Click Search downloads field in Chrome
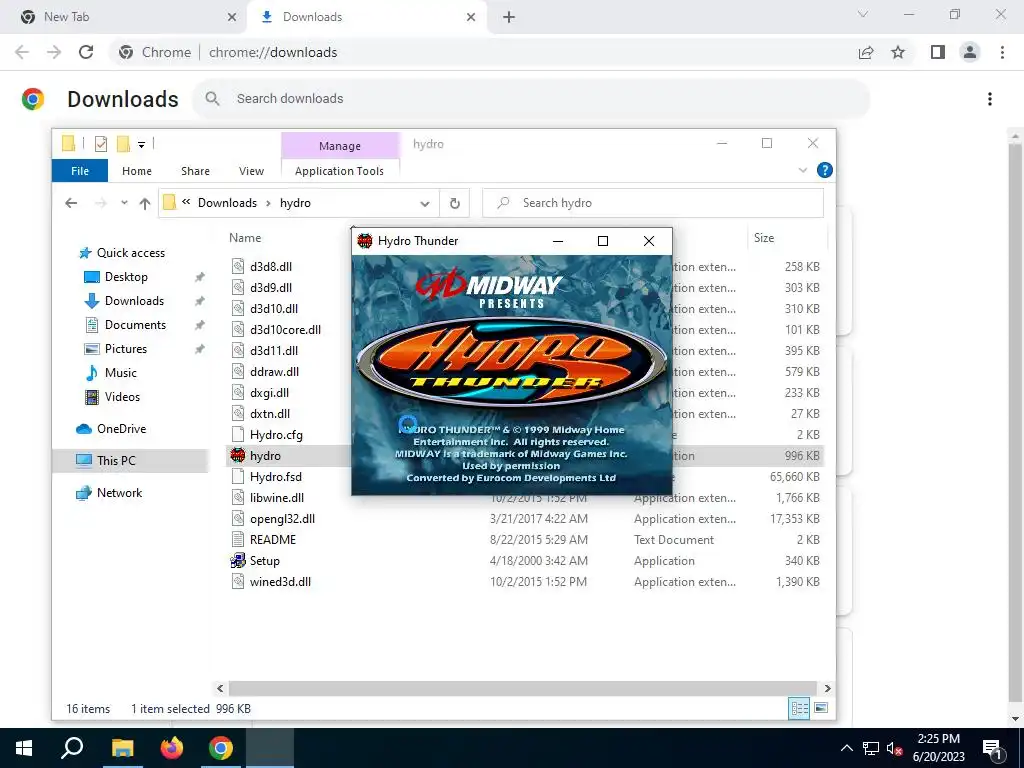Screen dimensions: 1024x768 point(531,99)
